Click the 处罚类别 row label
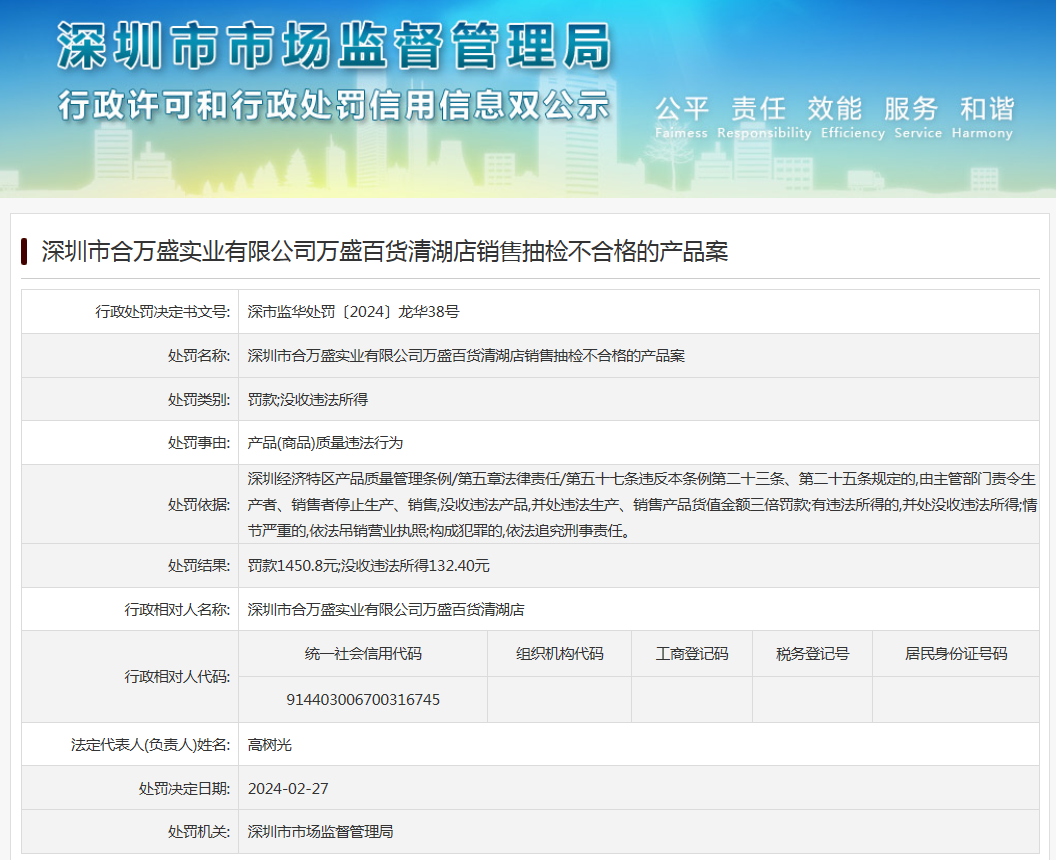1056x860 pixels. (x=199, y=399)
